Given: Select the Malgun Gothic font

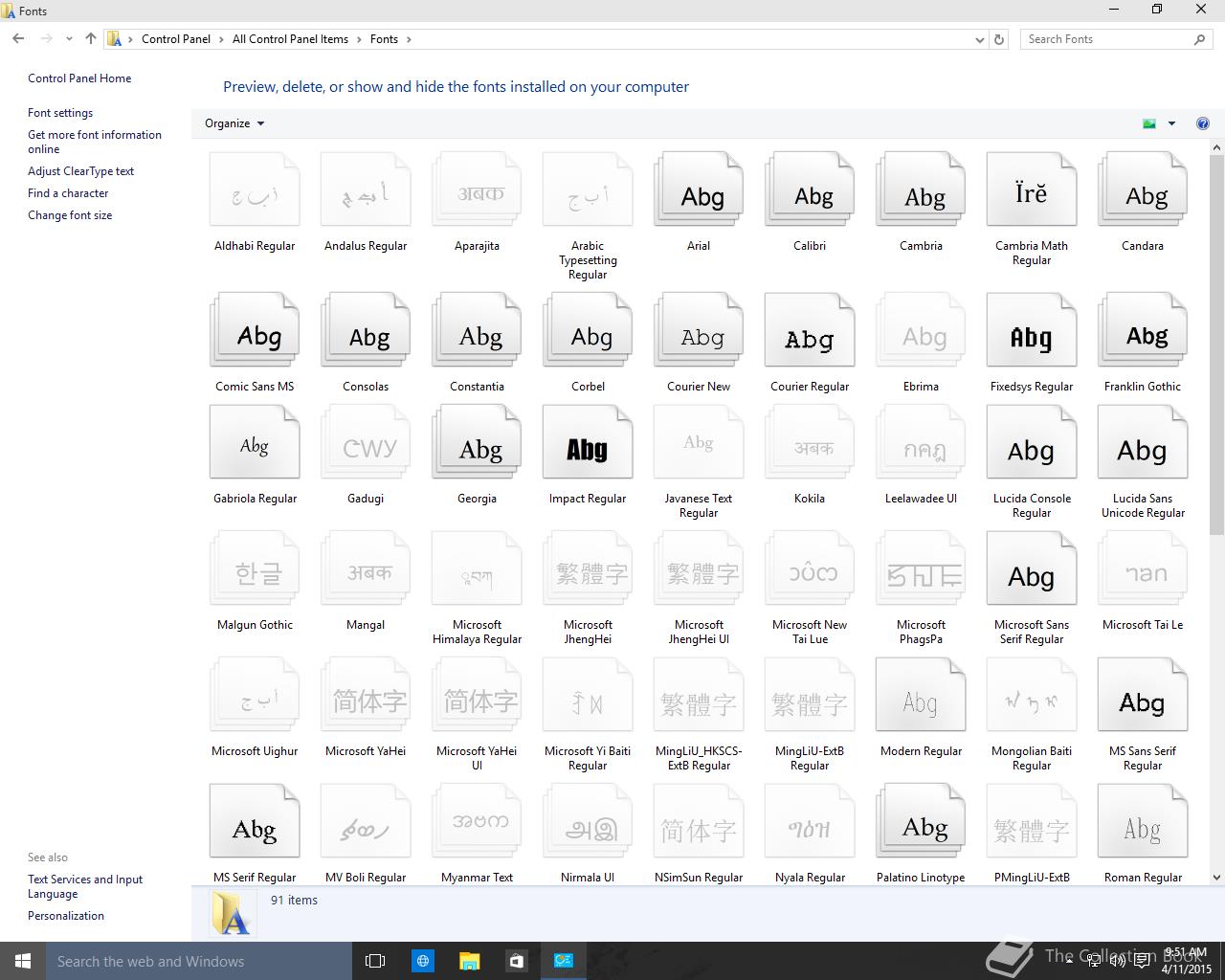Looking at the screenshot, I should pyautogui.click(x=255, y=568).
